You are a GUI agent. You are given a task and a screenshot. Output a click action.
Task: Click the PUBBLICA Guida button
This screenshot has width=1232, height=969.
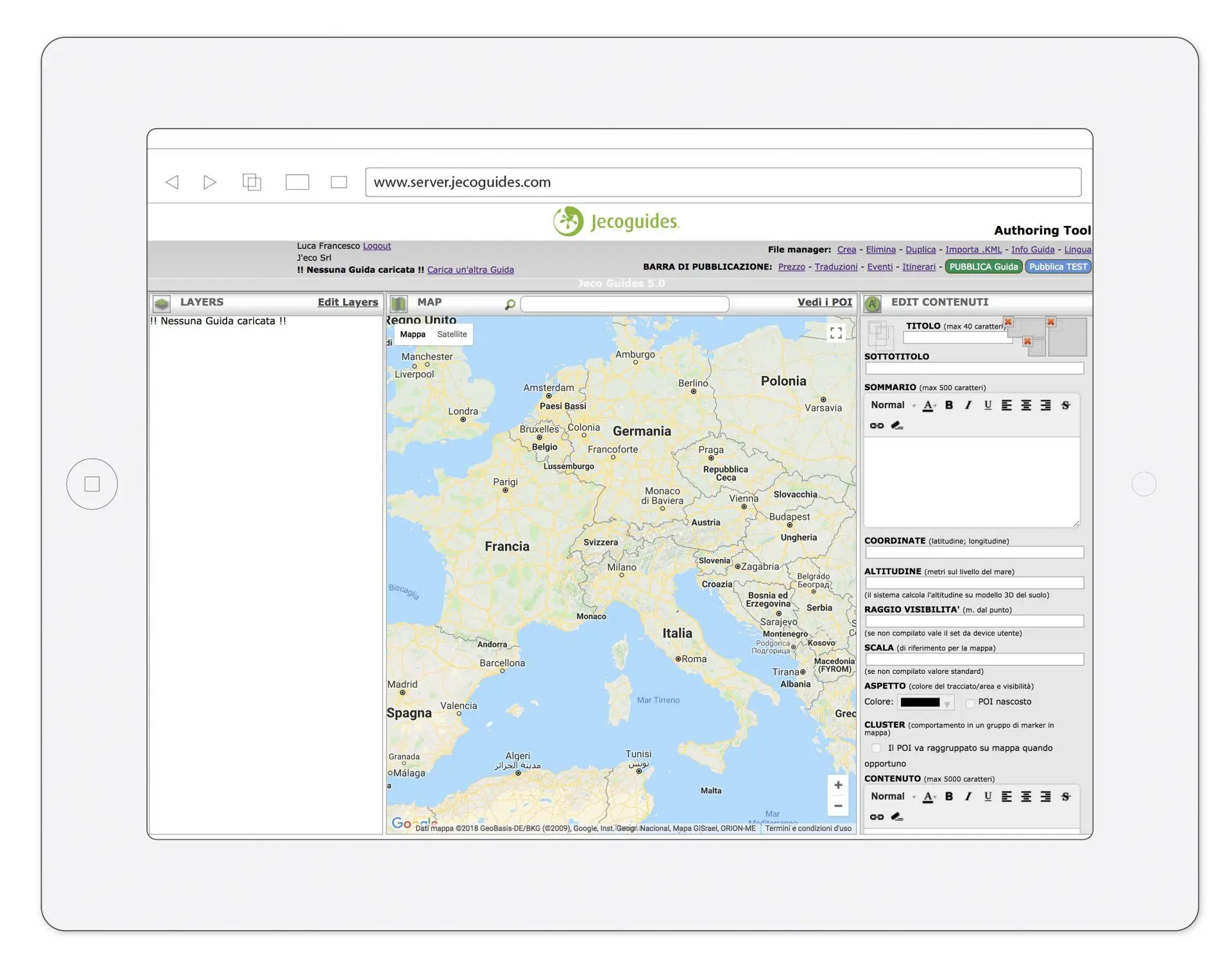coord(983,267)
